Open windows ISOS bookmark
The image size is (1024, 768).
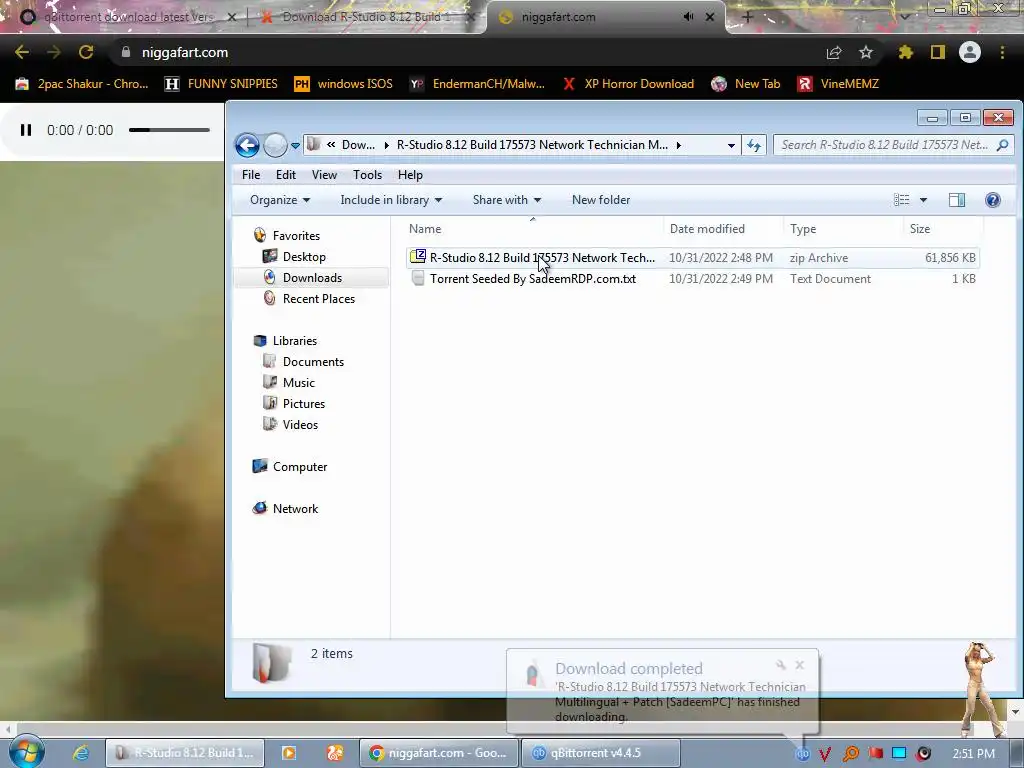[344, 84]
